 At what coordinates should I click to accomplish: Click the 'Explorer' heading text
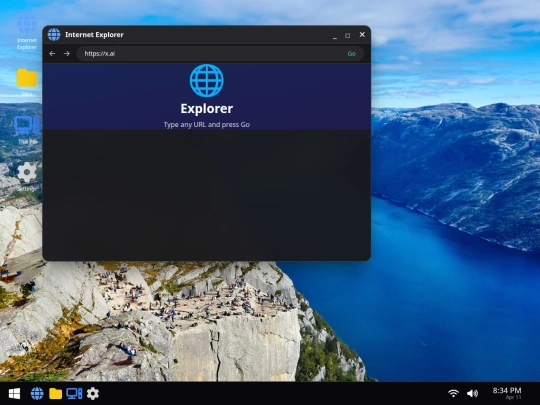point(207,109)
